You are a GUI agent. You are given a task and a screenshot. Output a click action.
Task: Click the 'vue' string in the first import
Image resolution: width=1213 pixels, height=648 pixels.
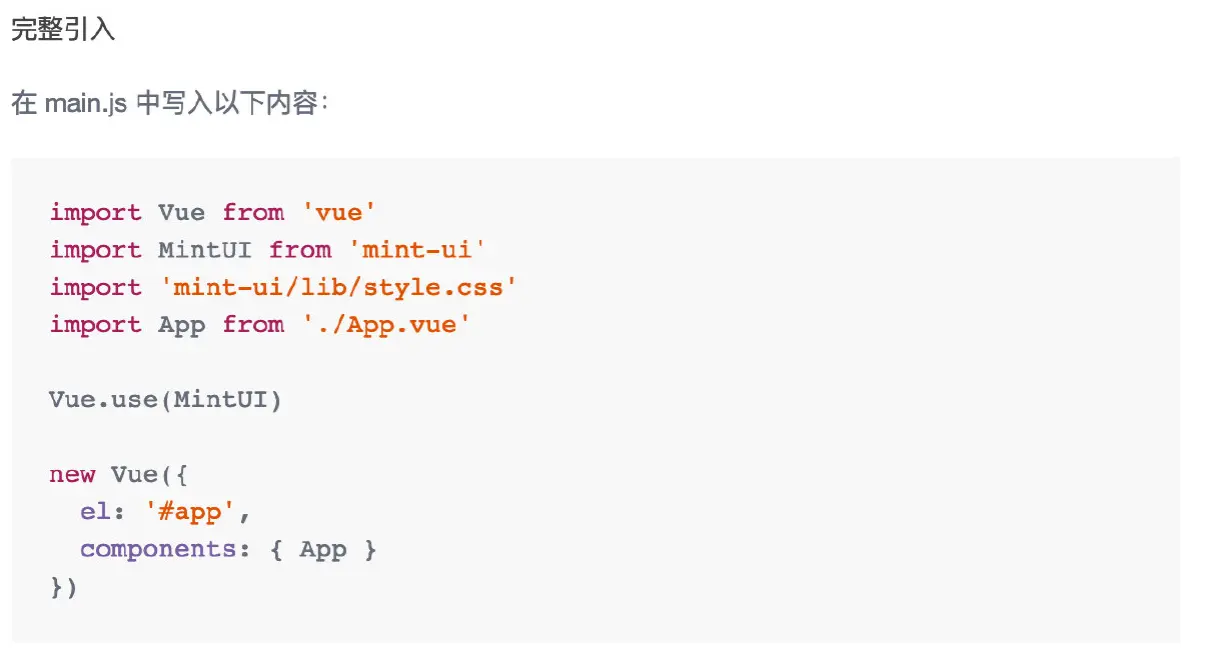338,212
